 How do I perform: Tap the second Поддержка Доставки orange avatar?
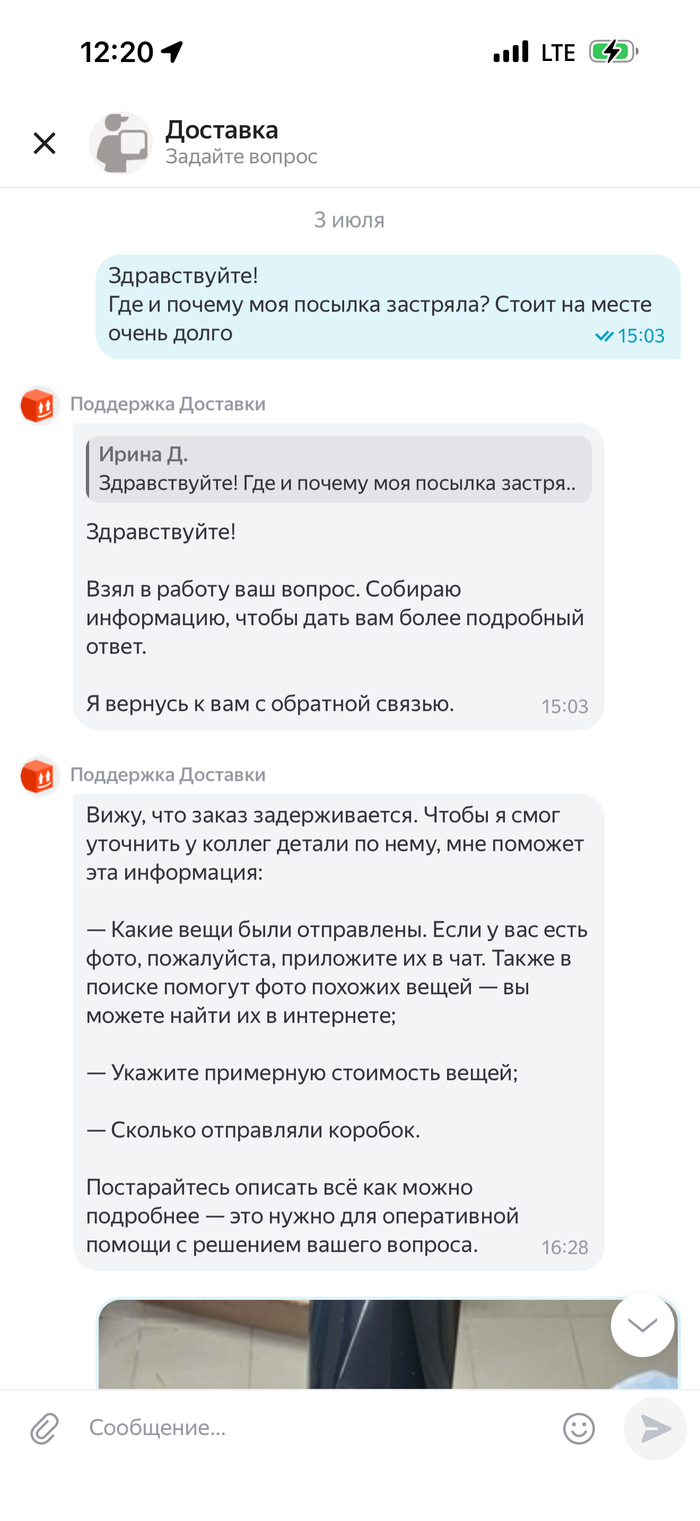point(39,776)
